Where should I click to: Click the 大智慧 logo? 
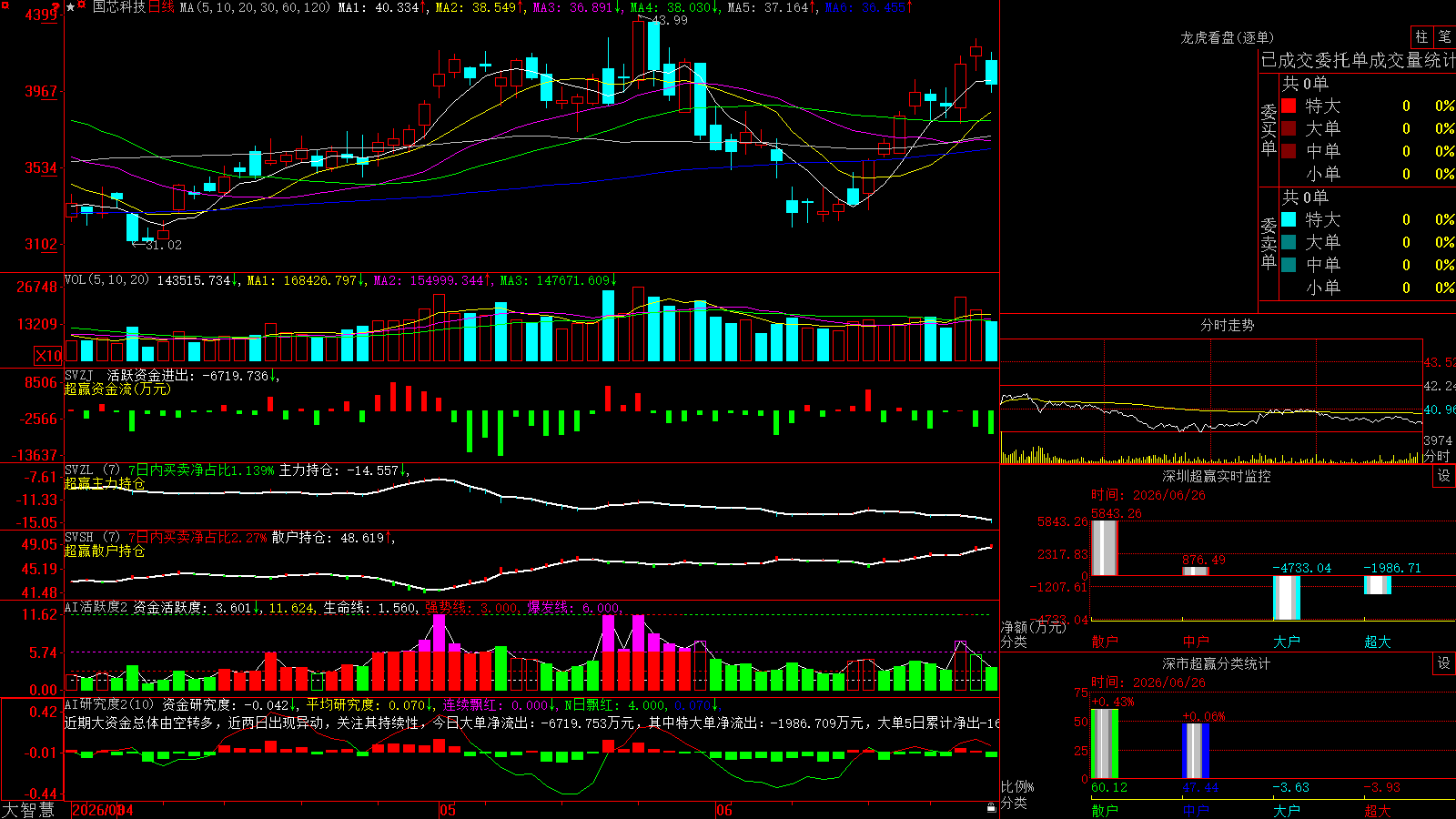(x=28, y=810)
